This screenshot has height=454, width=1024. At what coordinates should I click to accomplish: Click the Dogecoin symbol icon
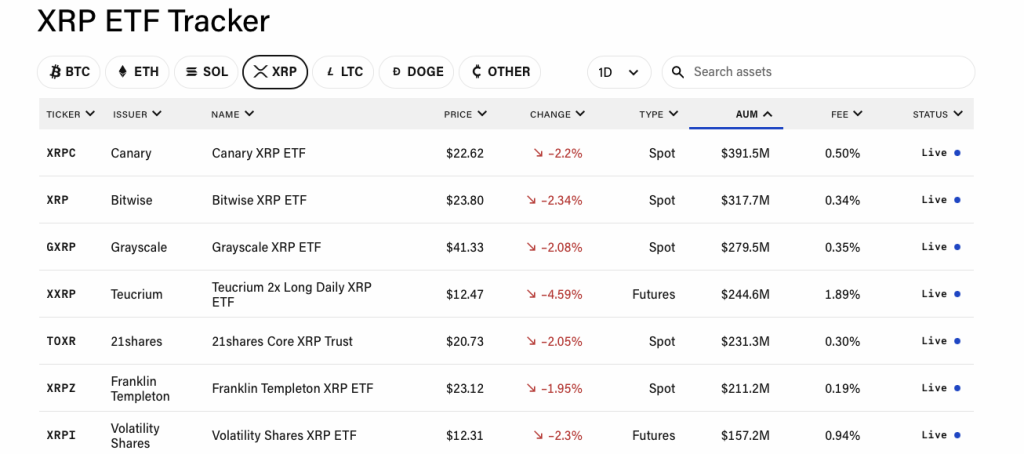click(x=396, y=72)
